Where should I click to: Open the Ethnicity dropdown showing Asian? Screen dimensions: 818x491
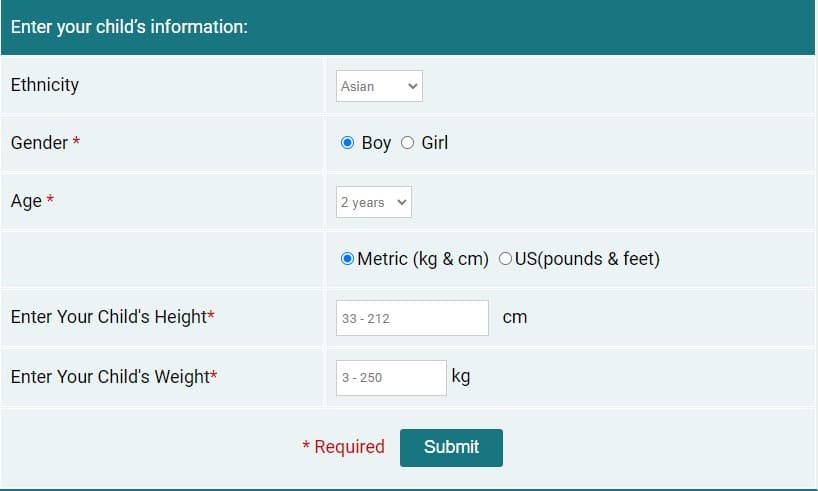(x=379, y=86)
